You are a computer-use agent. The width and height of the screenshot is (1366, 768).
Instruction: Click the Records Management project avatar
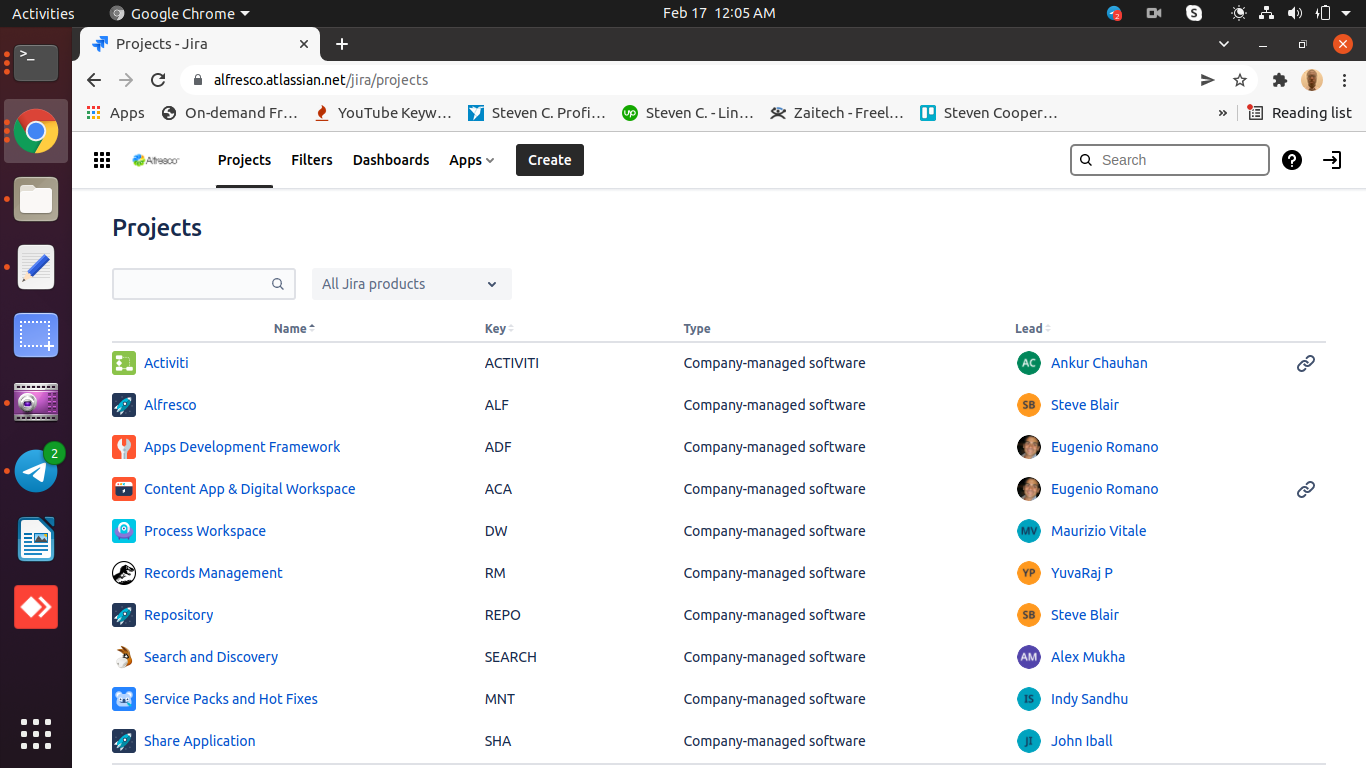pos(124,573)
